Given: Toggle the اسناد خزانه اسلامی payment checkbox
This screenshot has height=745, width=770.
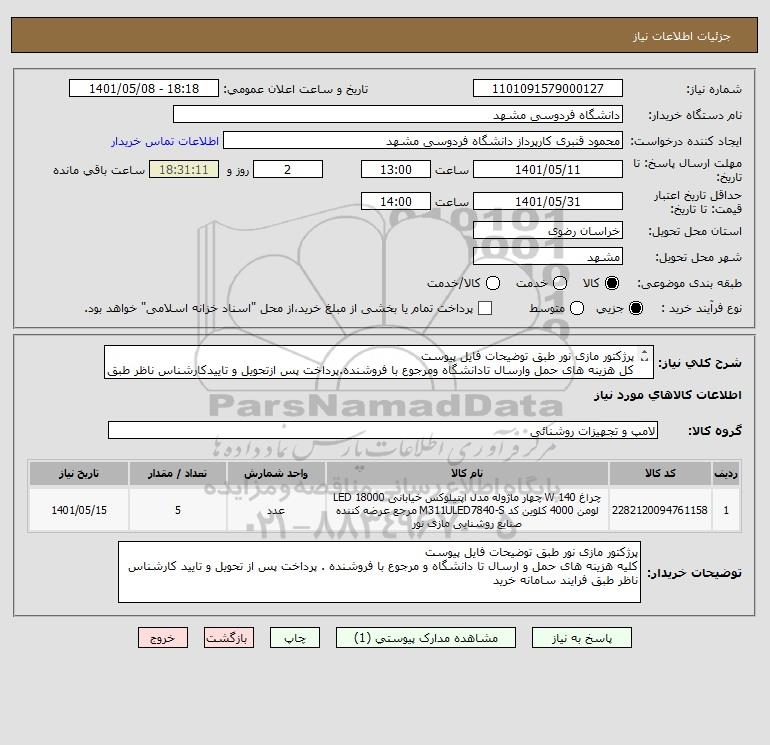Looking at the screenshot, I should [485, 308].
